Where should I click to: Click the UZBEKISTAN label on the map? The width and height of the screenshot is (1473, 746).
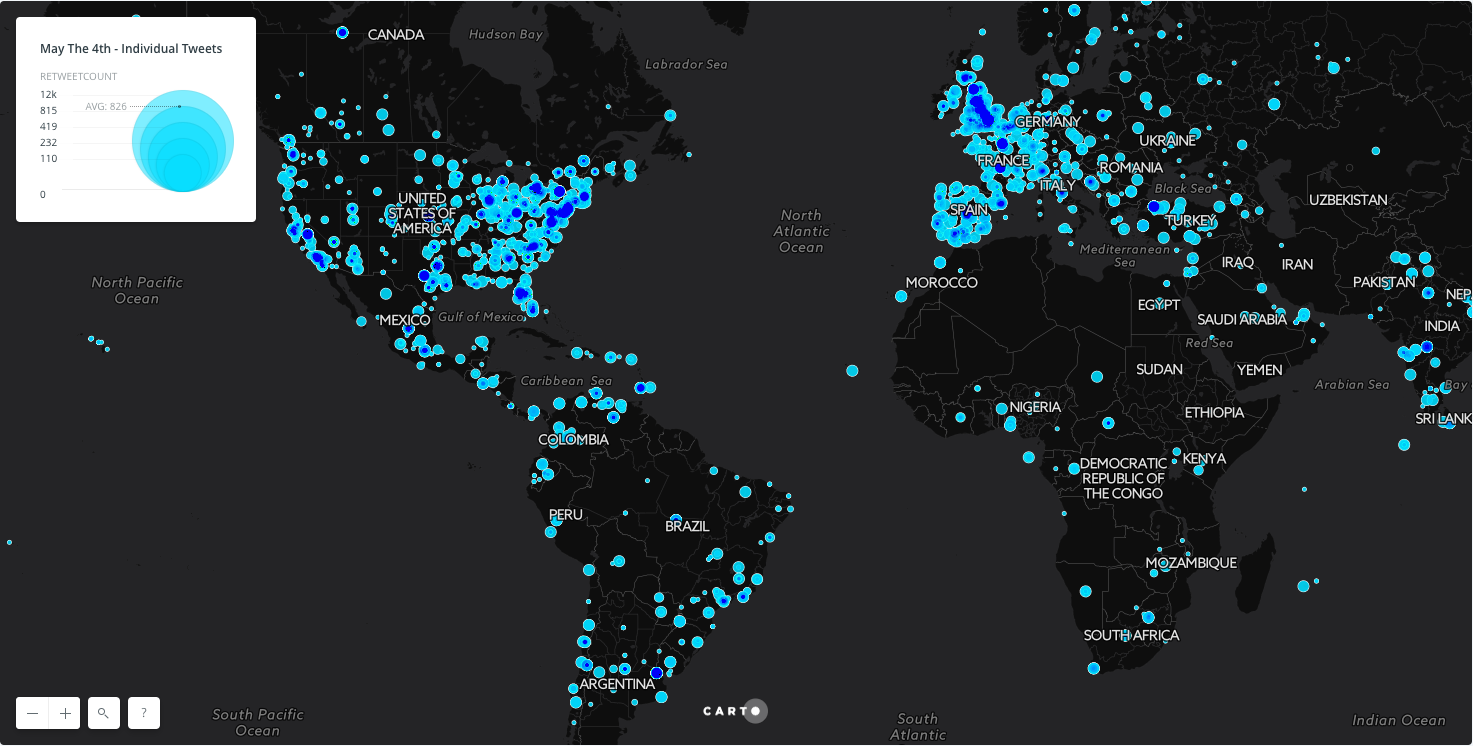coord(1348,200)
